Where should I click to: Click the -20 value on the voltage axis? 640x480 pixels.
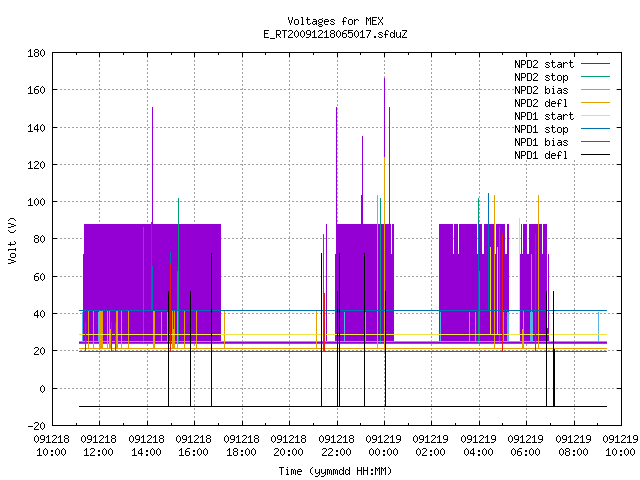tap(36, 426)
